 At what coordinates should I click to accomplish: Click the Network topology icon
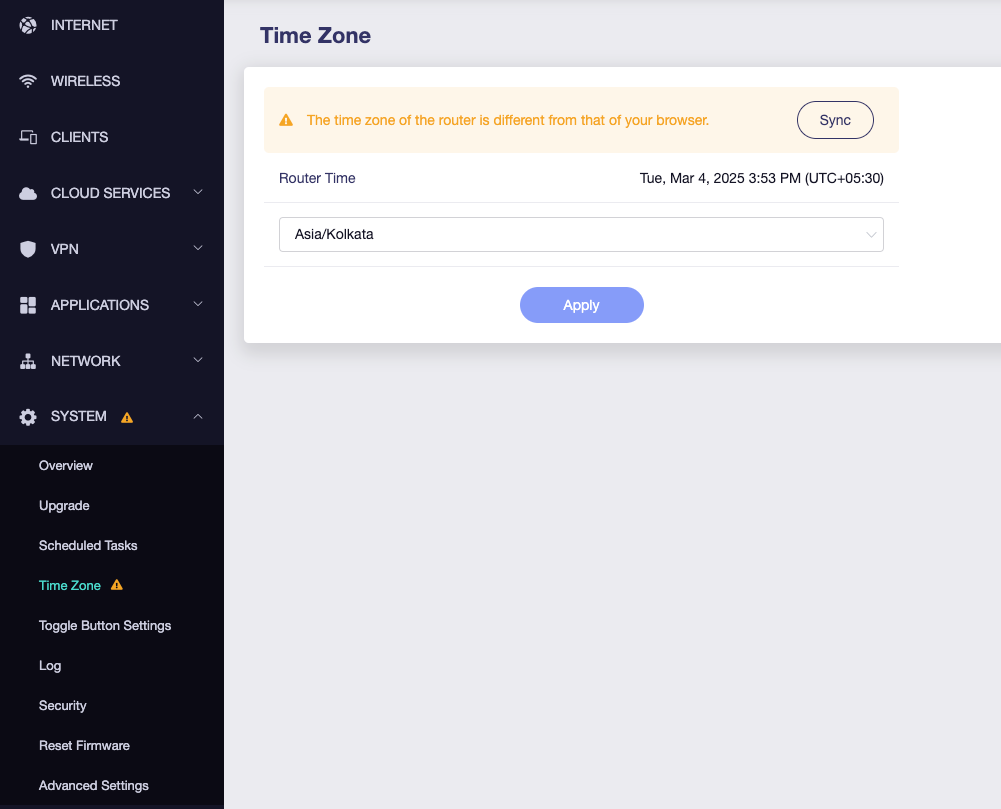(27, 360)
